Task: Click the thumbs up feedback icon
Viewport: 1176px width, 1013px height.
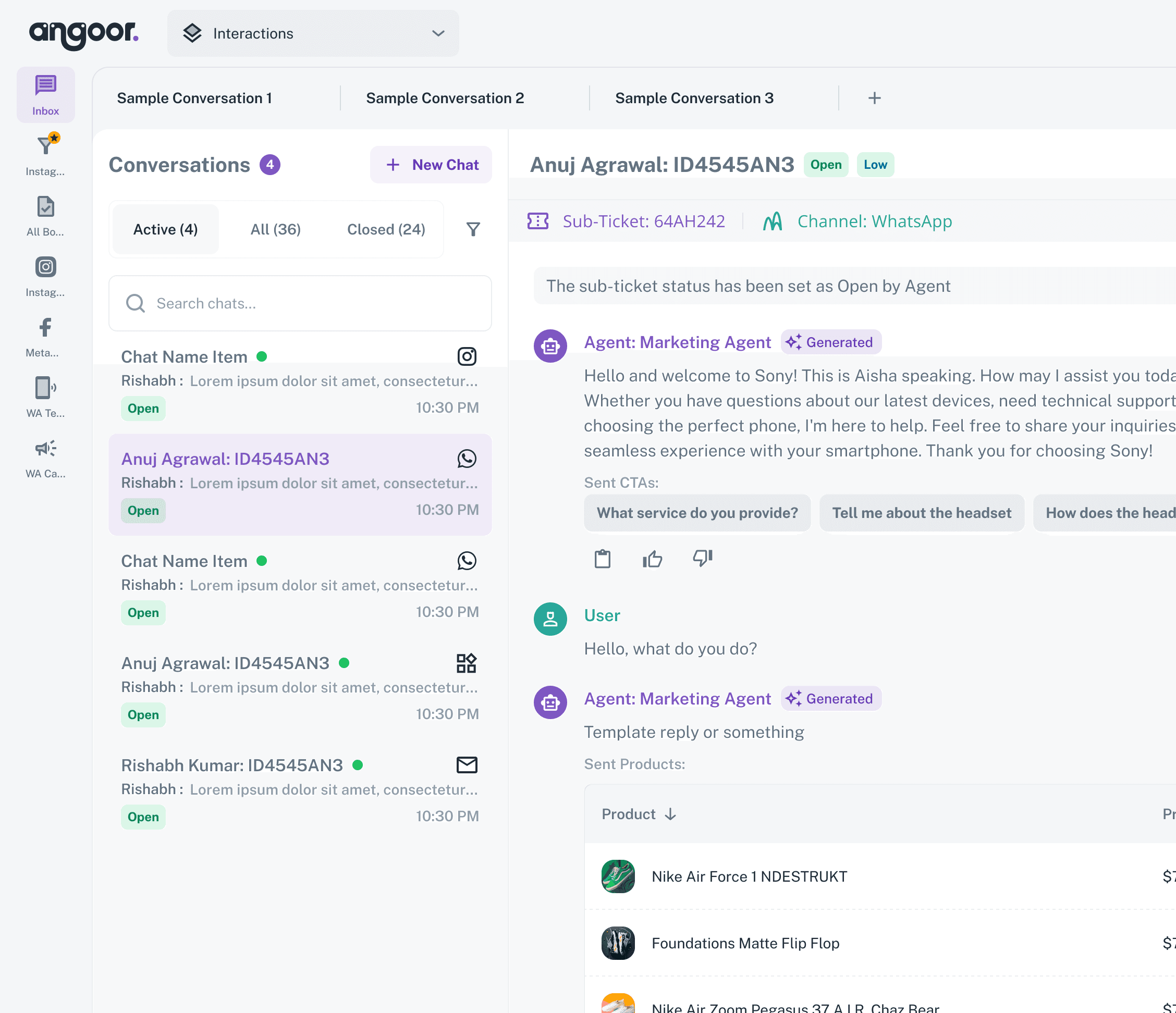Action: coord(652,559)
